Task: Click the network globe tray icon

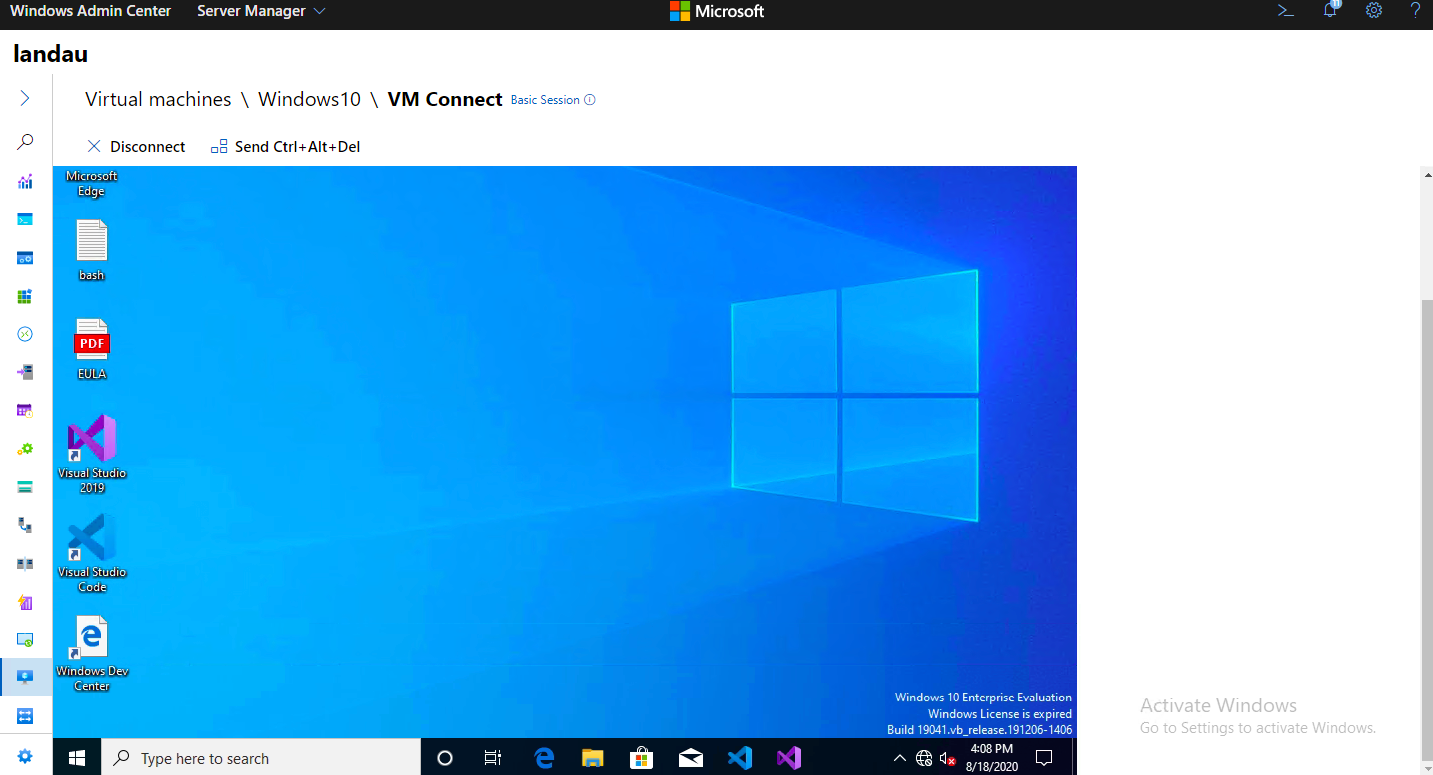Action: click(x=924, y=759)
